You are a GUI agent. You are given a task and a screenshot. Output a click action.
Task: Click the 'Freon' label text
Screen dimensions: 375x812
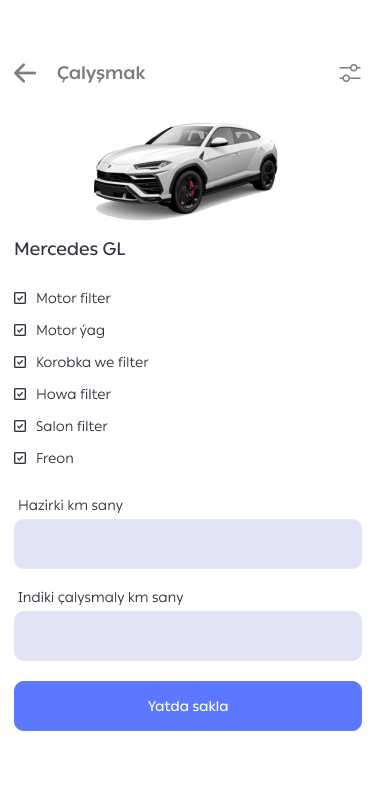(55, 458)
